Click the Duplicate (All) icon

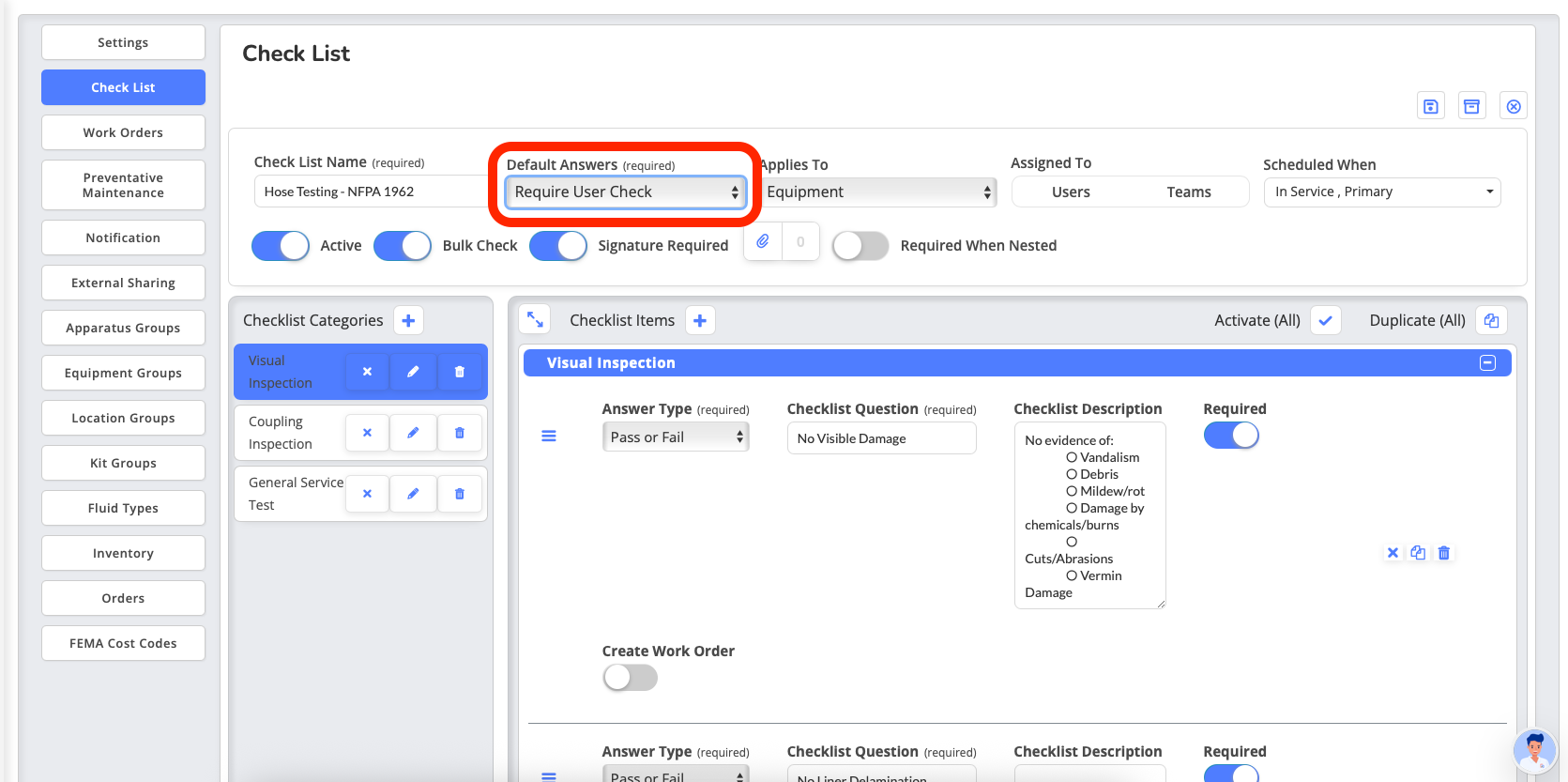pos(1491,320)
